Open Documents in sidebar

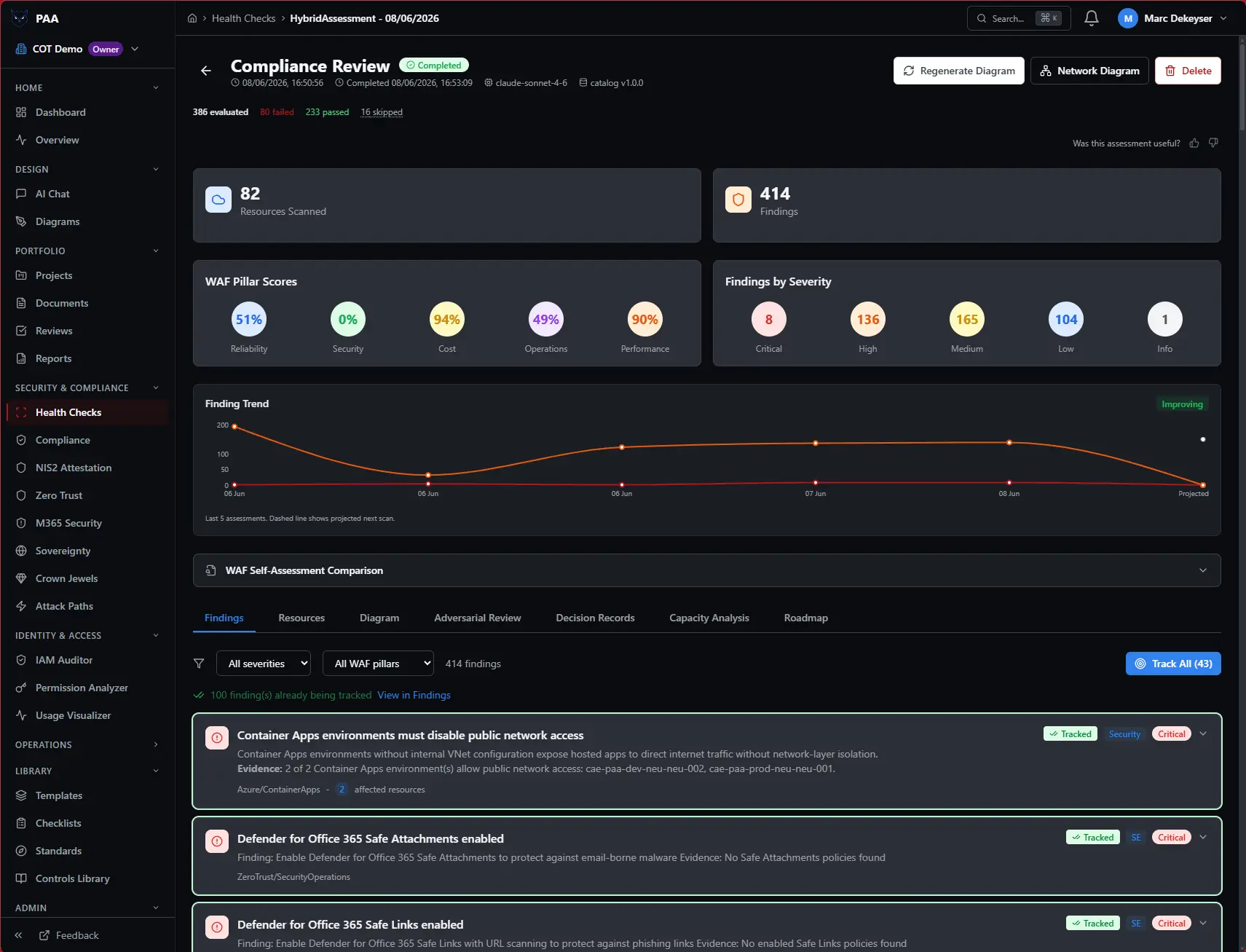[x=87, y=303]
